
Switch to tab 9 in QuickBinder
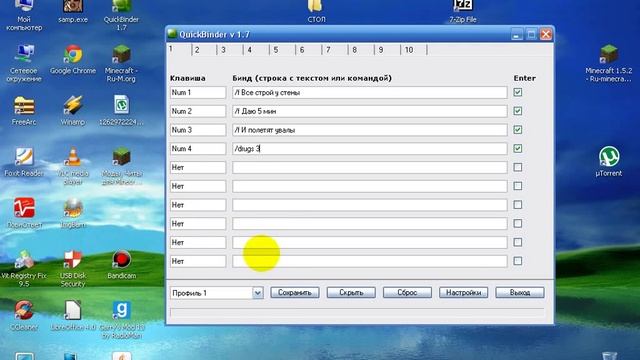[x=387, y=50]
